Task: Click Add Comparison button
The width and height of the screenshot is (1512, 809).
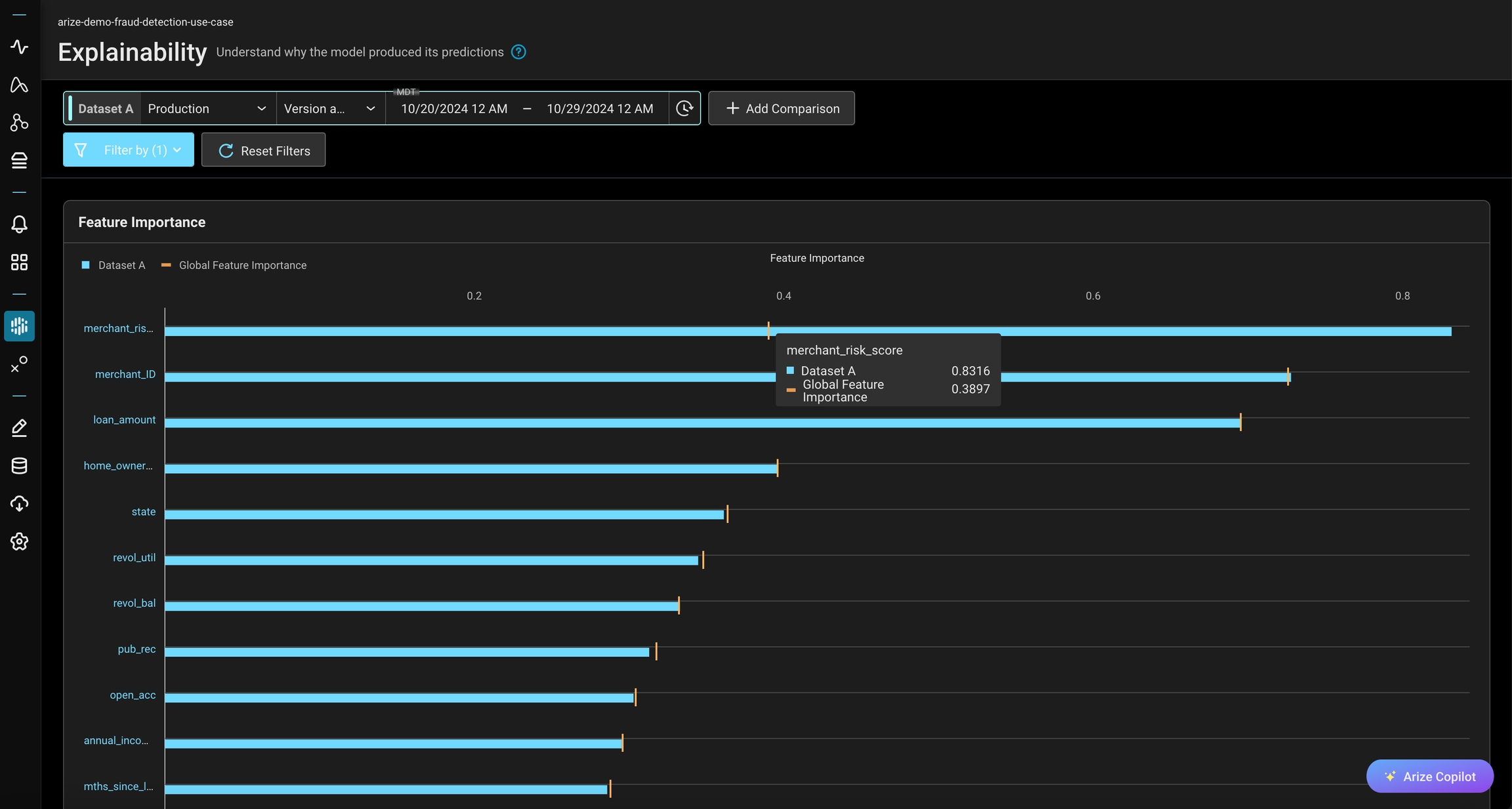Action: pos(781,108)
